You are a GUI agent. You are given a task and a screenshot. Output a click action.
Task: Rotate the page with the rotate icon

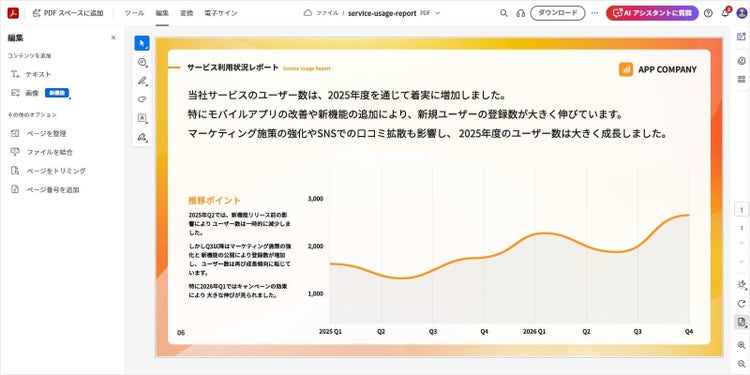741,303
